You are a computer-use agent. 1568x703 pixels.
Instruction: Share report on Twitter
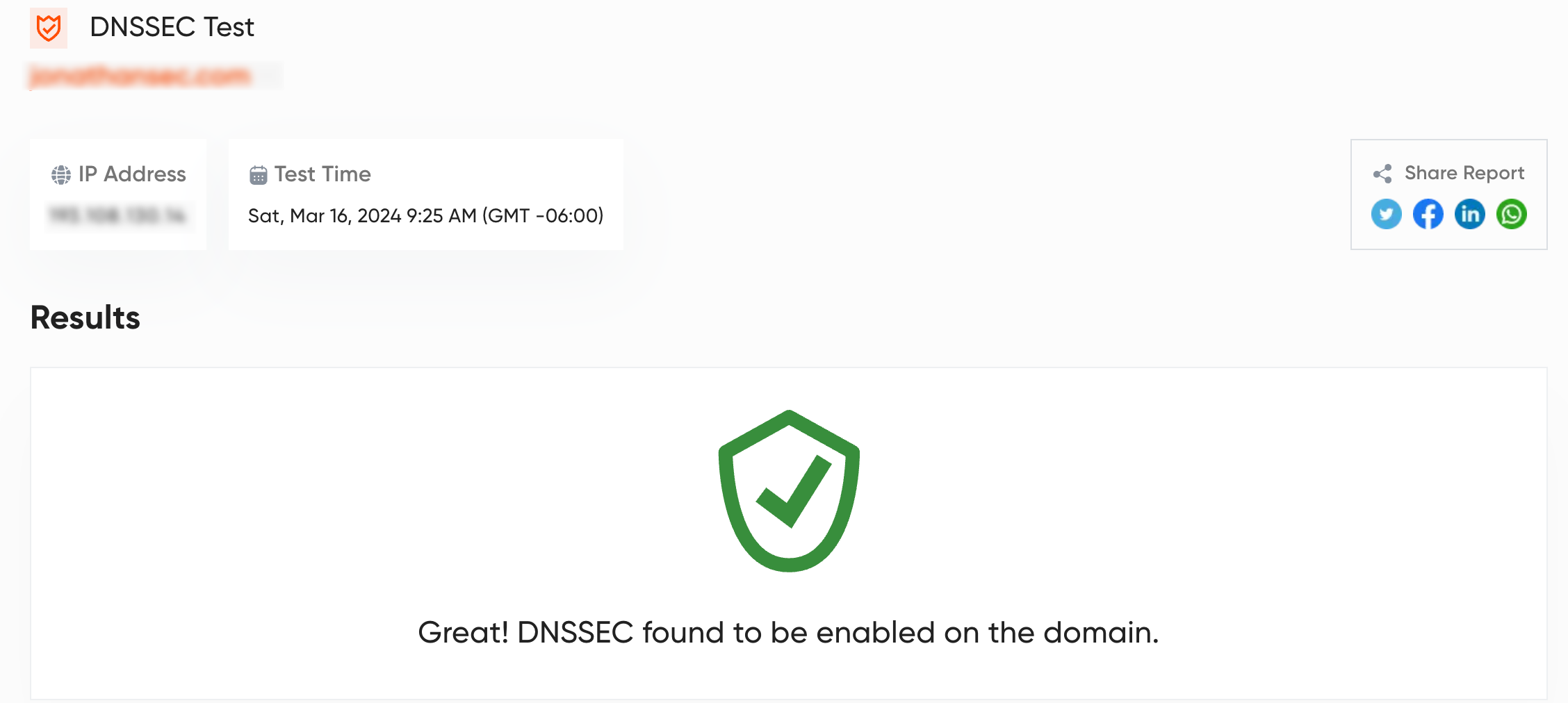point(1386,214)
